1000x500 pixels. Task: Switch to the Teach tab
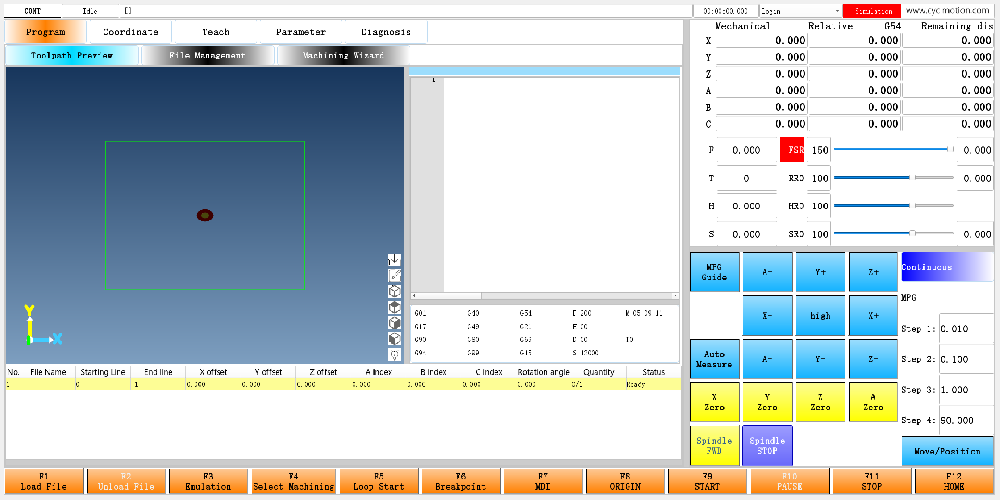[x=216, y=32]
